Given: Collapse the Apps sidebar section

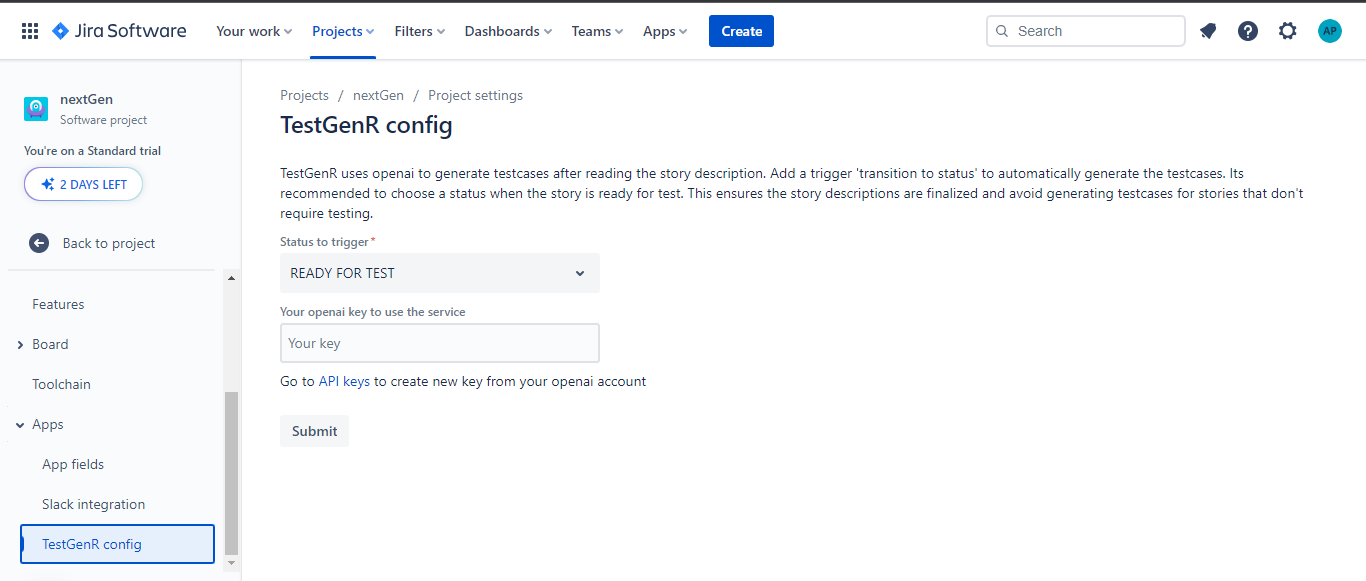Looking at the screenshot, I should tap(20, 425).
